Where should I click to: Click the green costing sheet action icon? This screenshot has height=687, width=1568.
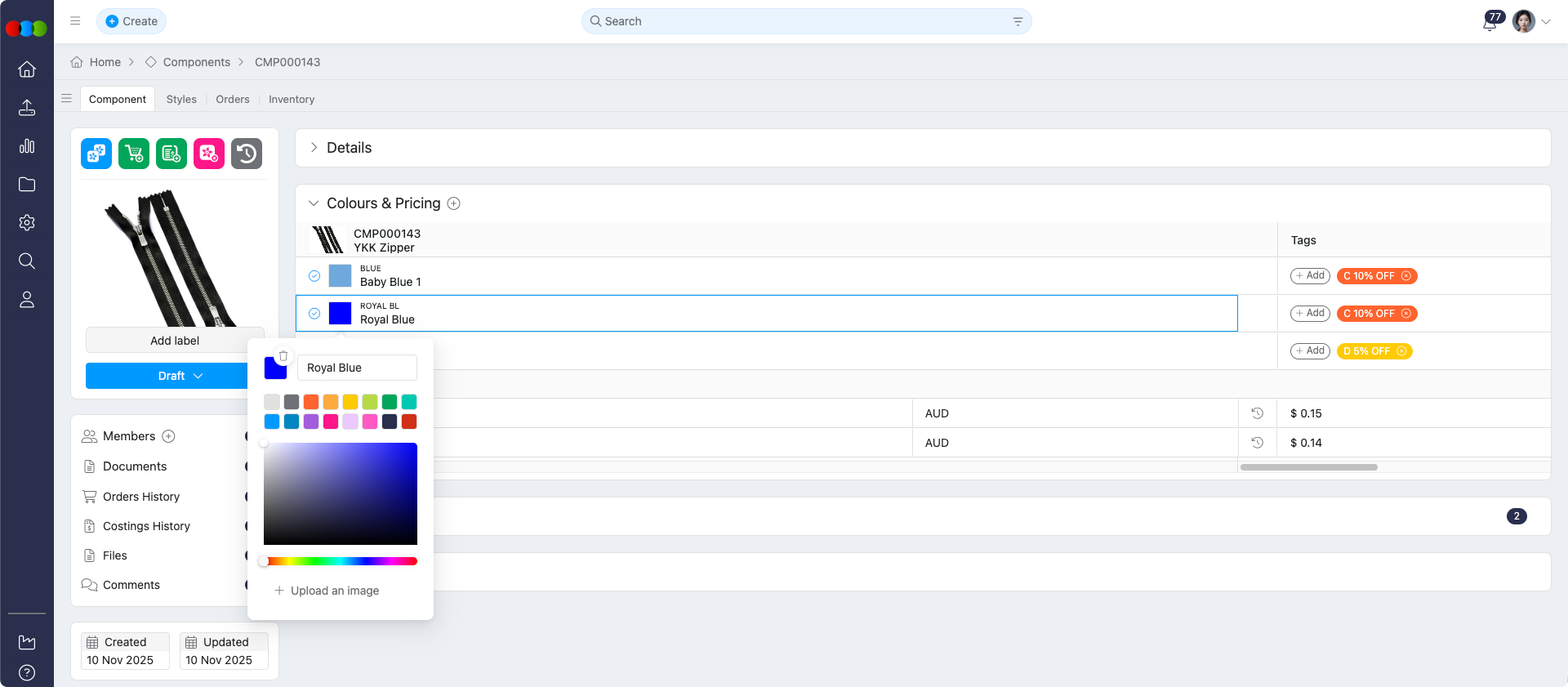point(171,154)
